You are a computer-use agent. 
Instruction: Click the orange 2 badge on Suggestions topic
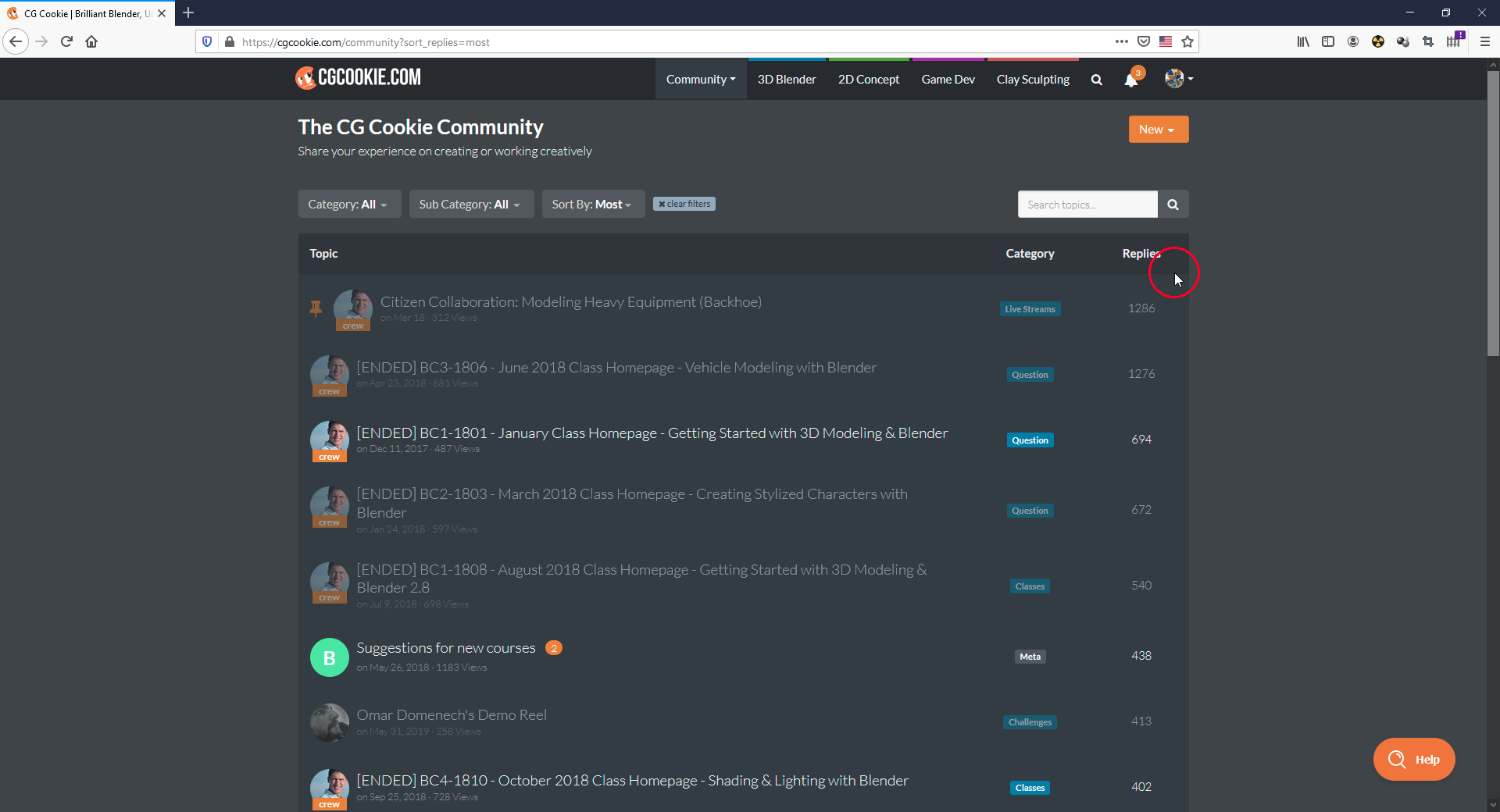pos(554,648)
